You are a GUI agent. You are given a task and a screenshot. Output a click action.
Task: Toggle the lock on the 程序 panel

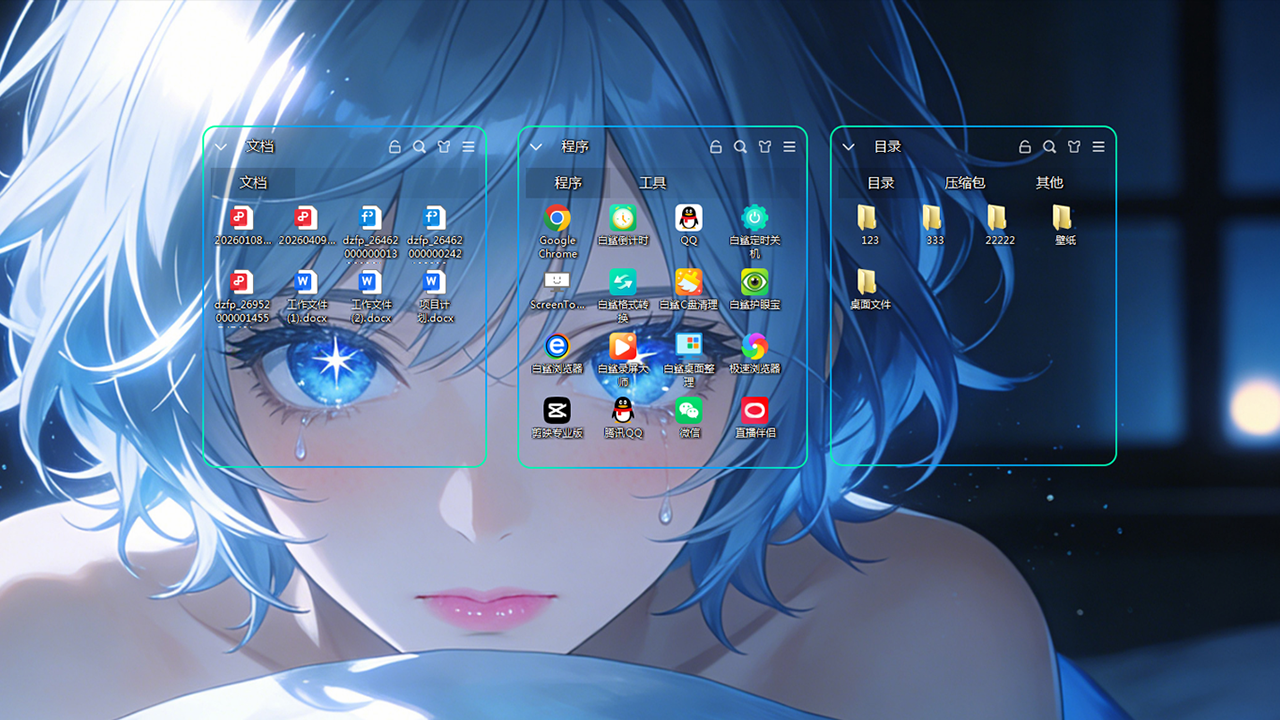(716, 146)
